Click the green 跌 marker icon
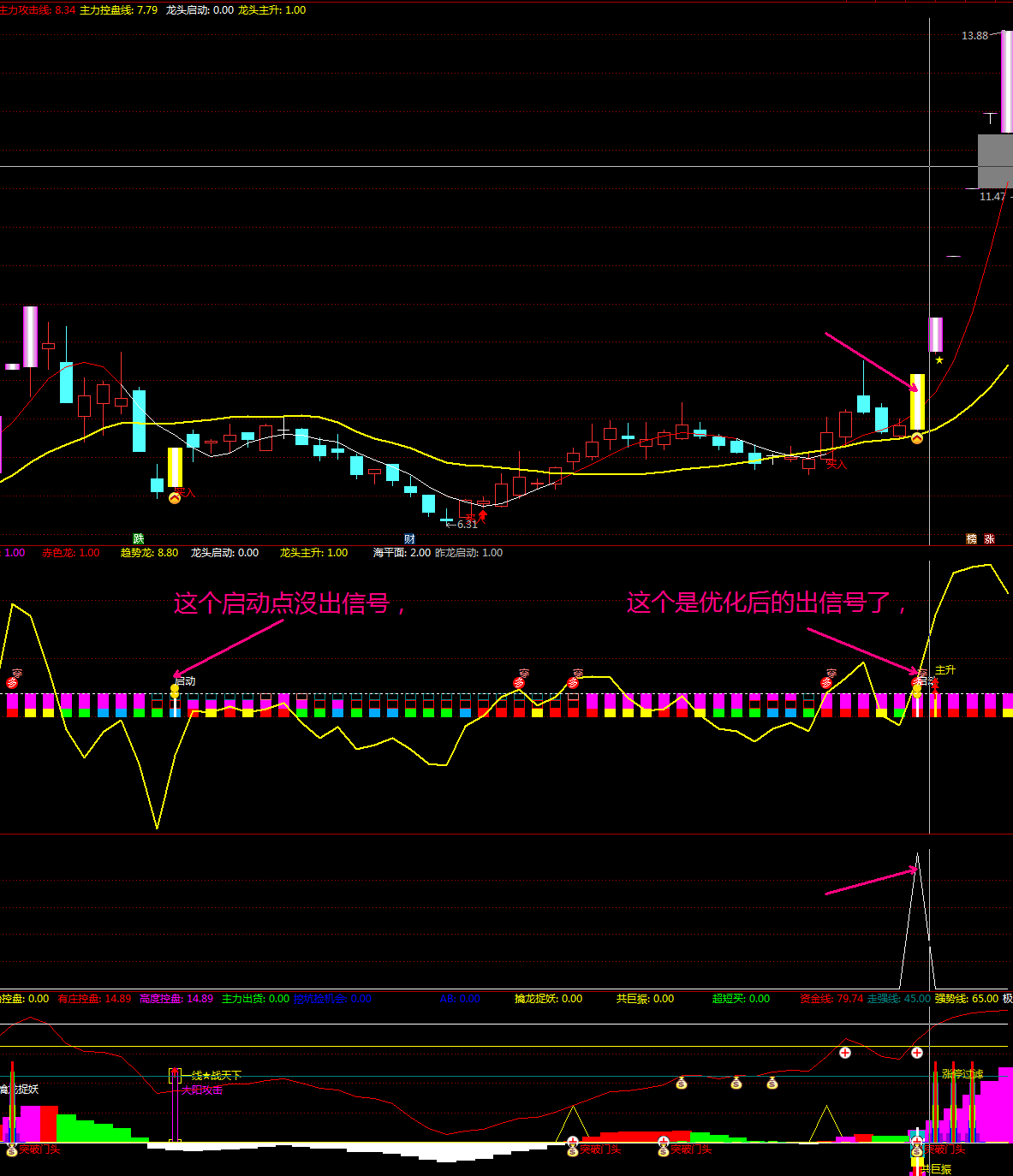 click(139, 539)
